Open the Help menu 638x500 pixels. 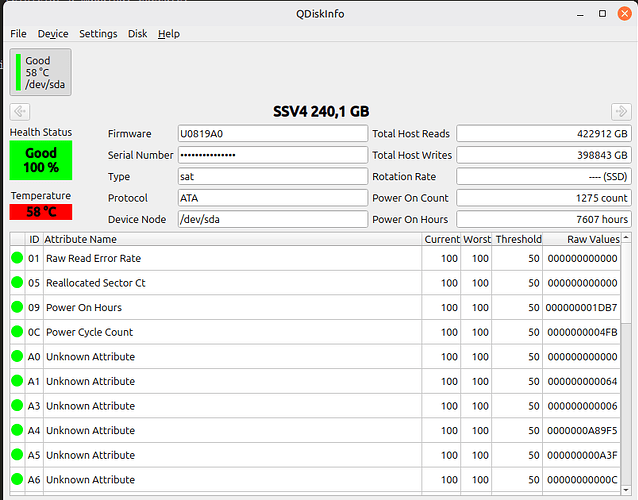[169, 34]
